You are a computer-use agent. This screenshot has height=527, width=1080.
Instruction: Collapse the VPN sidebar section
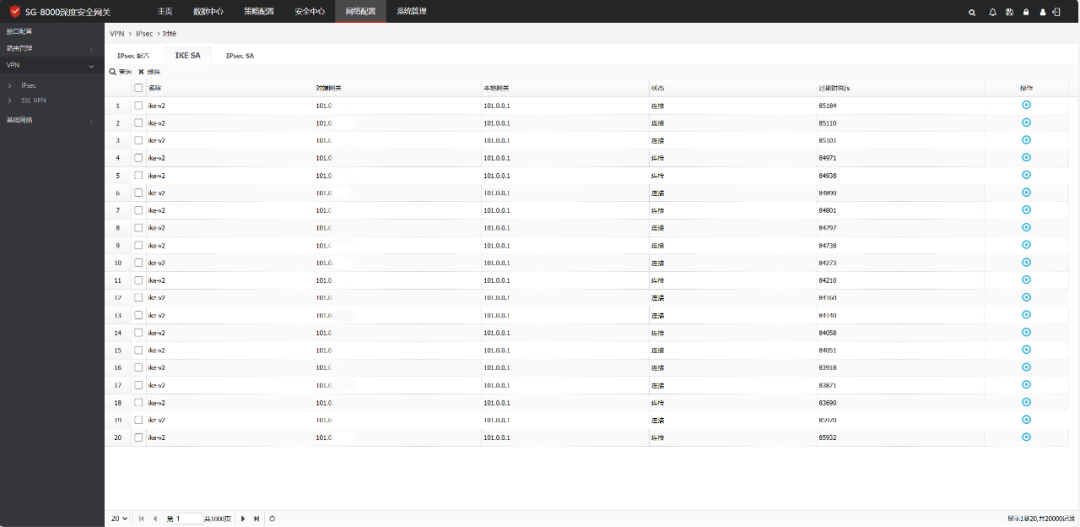pyautogui.click(x=91, y=65)
